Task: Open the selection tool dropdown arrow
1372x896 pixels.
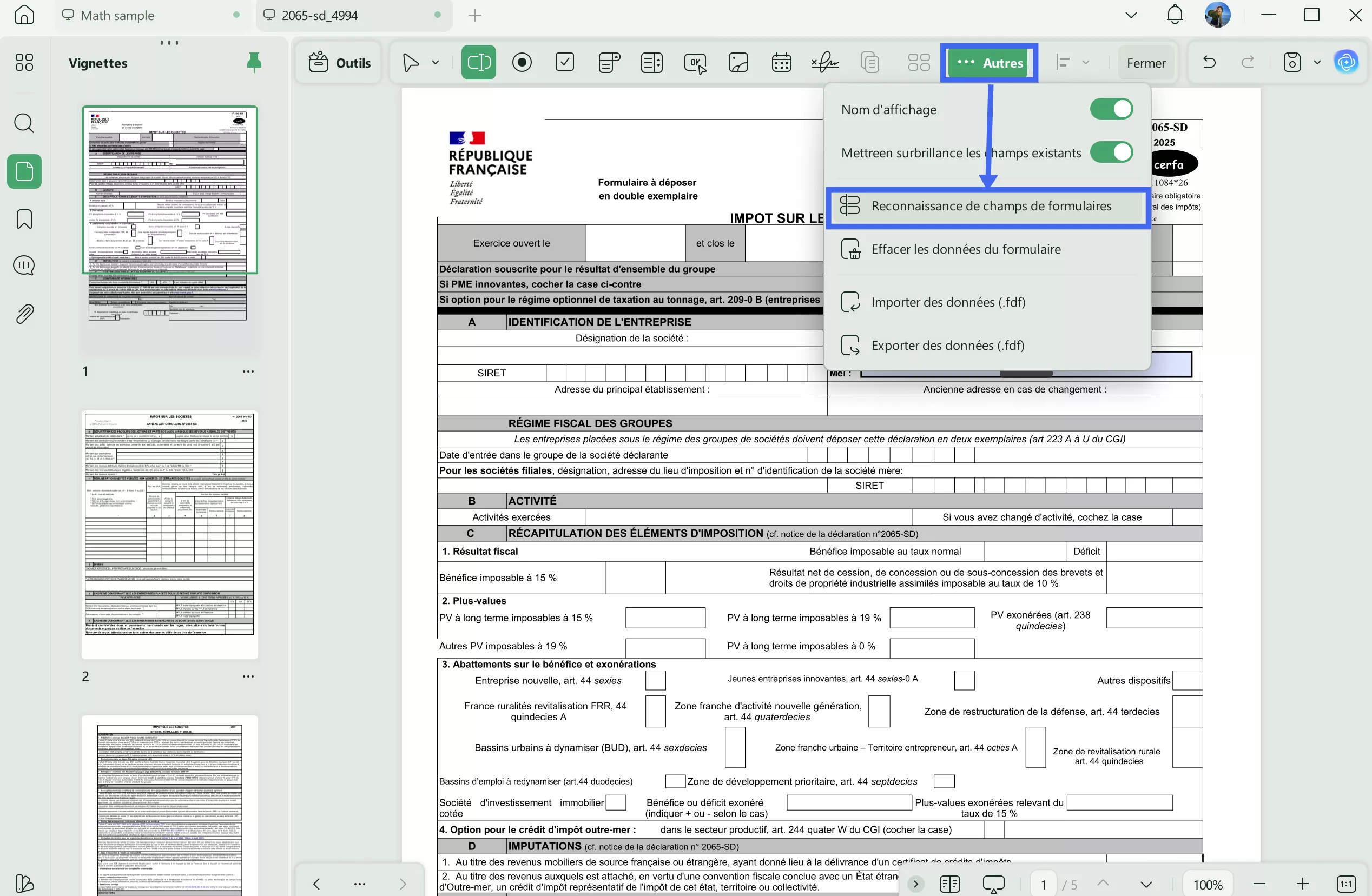Action: click(435, 62)
